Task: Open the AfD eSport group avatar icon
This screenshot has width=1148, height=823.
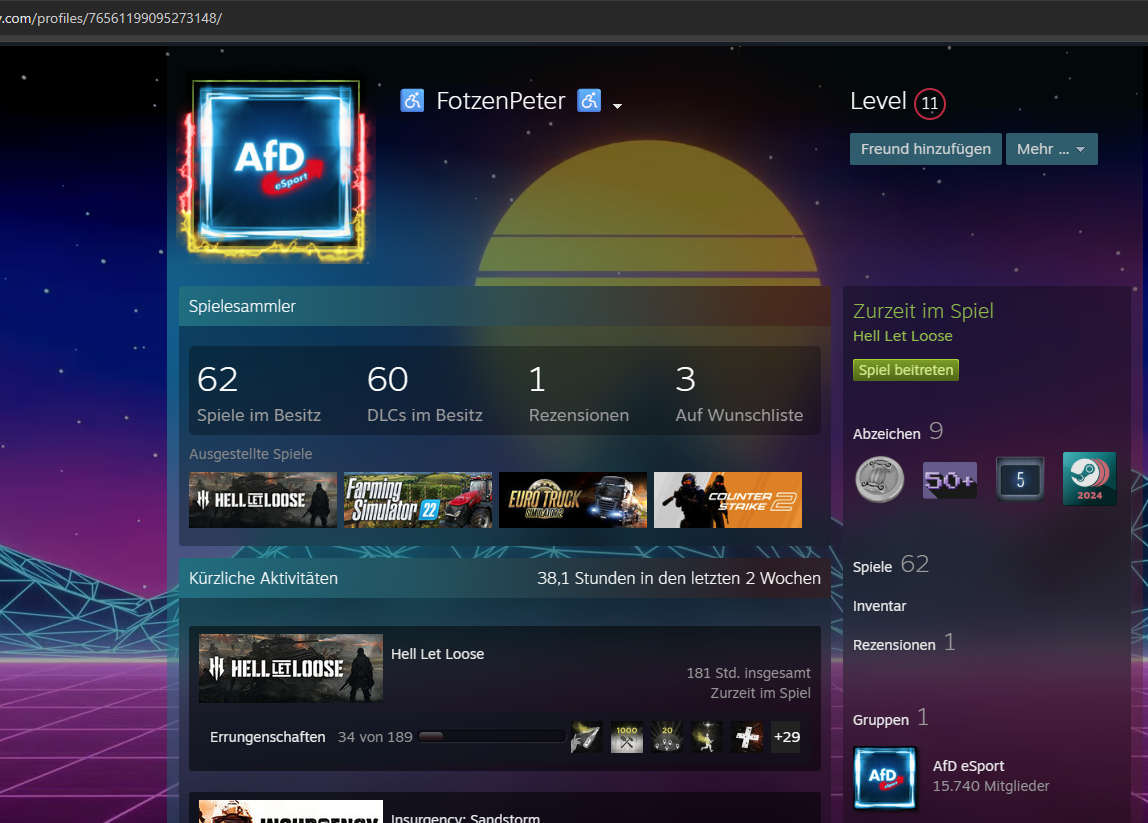Action: coord(885,777)
